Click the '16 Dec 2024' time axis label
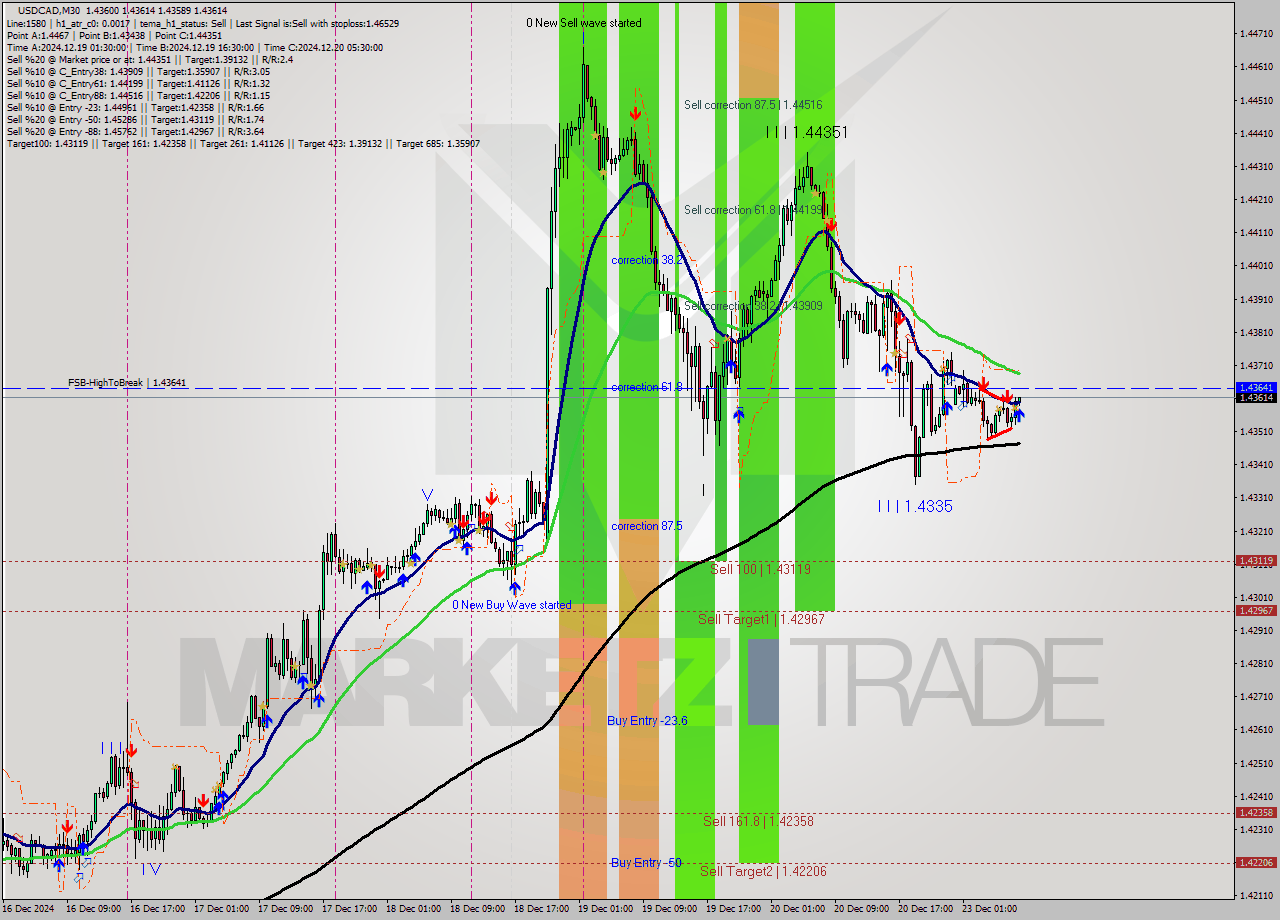Image resolution: width=1280 pixels, height=920 pixels. point(26,909)
